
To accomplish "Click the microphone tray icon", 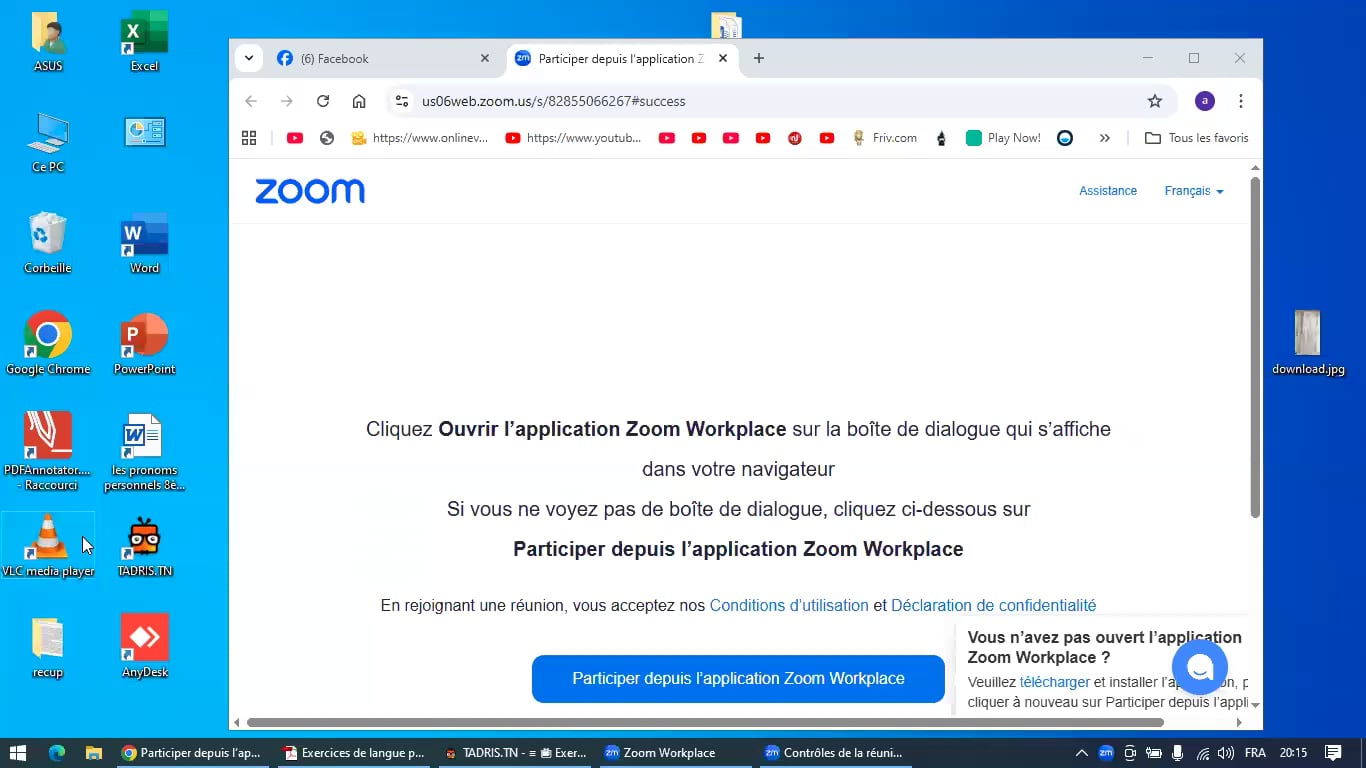I will tap(1178, 753).
